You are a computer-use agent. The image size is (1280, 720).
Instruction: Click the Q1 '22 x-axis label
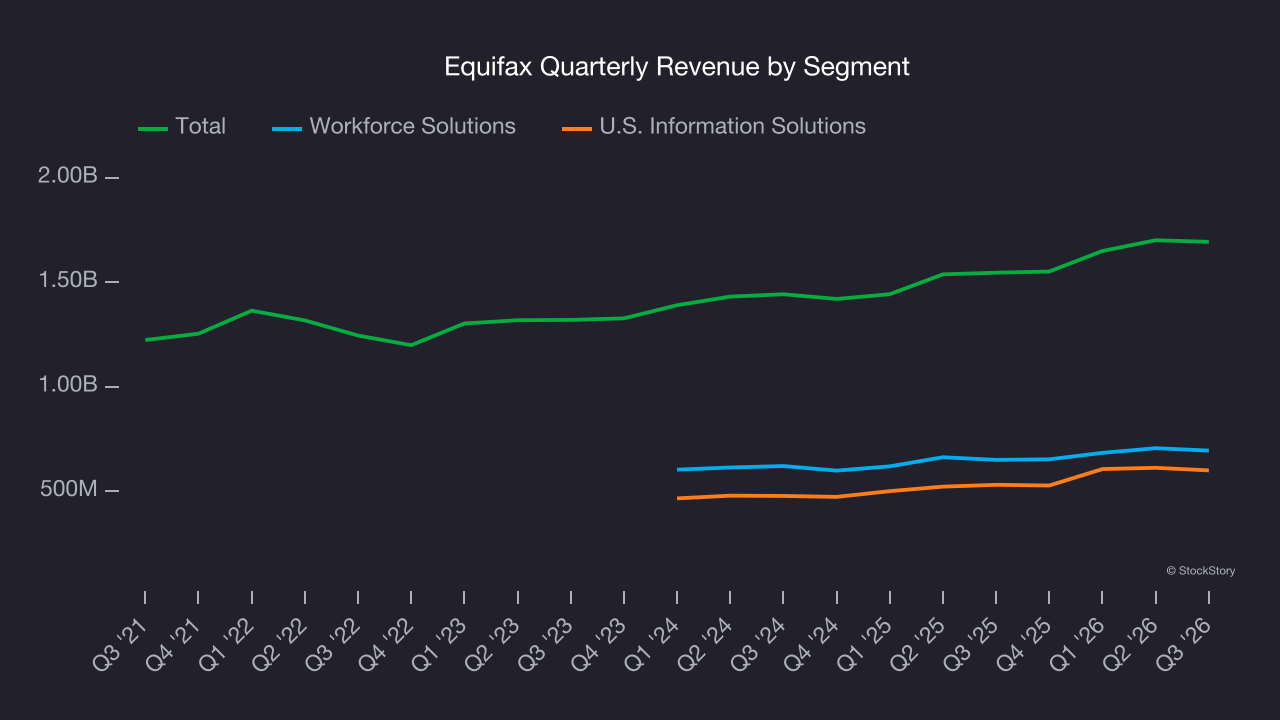pos(228,643)
